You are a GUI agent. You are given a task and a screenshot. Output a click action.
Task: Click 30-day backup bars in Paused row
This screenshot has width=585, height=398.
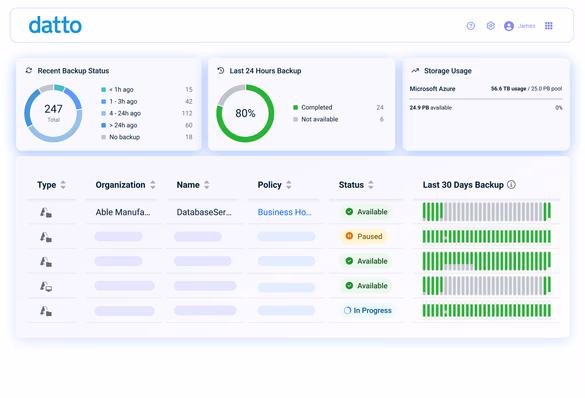tap(487, 236)
